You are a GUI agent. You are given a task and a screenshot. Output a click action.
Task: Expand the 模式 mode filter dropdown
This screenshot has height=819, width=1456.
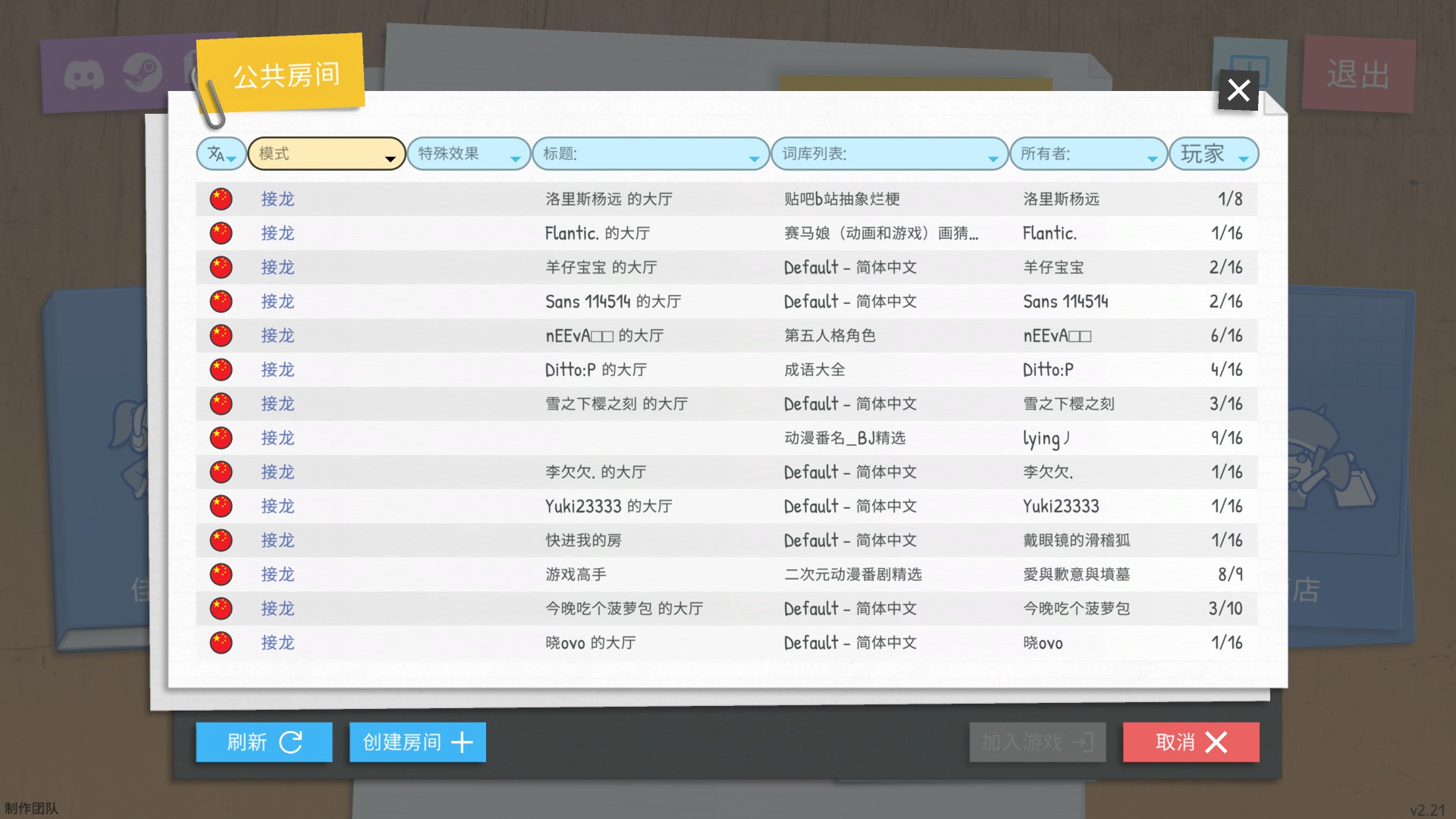pos(327,154)
